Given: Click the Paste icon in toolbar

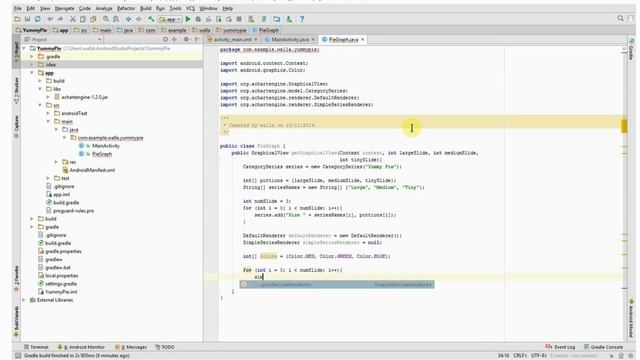Looking at the screenshot, I should point(93,19).
